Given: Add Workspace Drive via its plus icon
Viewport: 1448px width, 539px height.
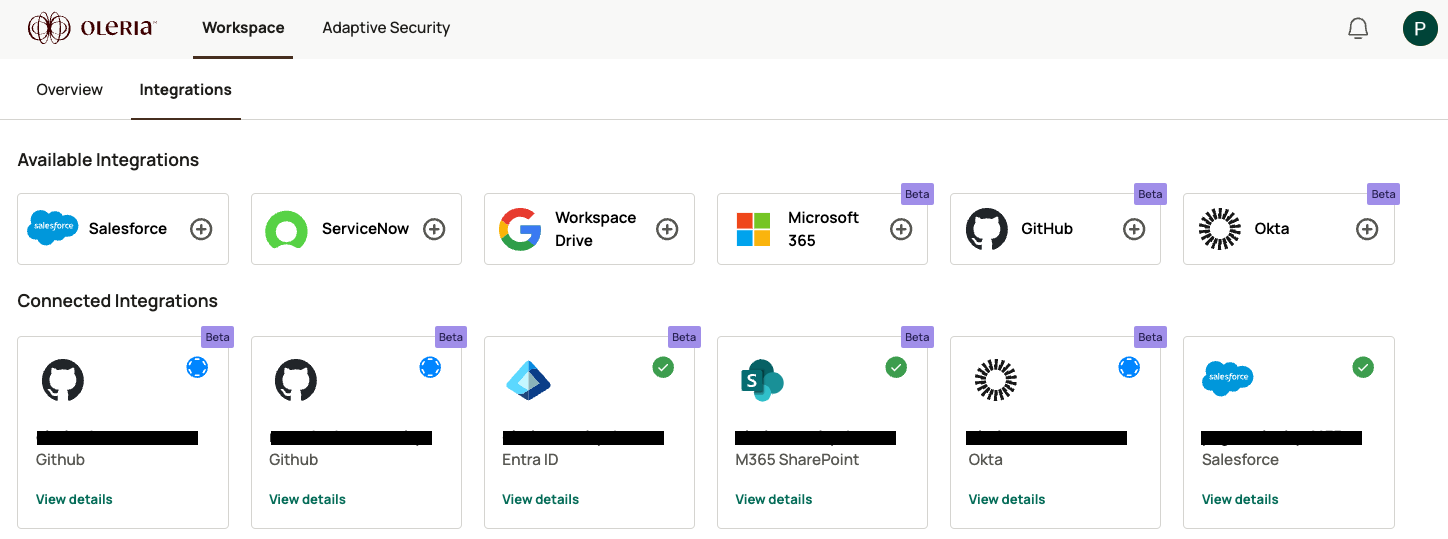Looking at the screenshot, I should click(x=667, y=229).
